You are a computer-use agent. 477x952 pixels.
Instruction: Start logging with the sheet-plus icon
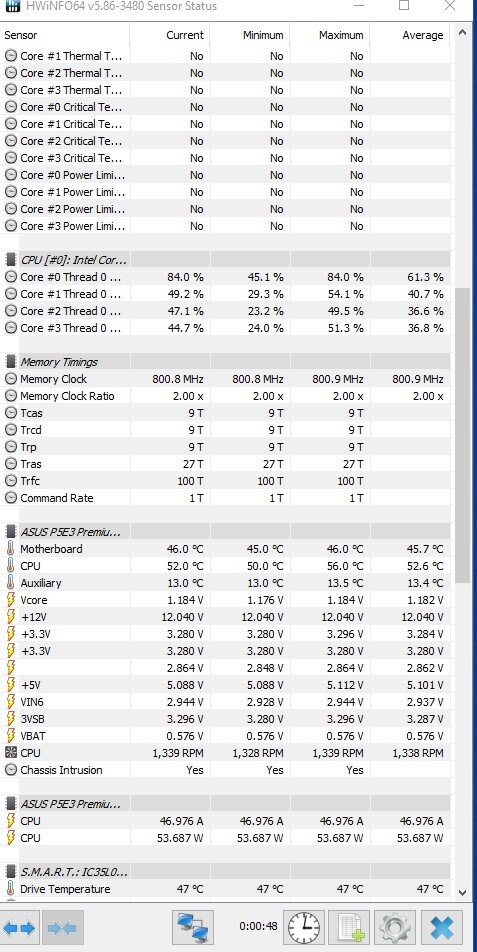point(351,928)
